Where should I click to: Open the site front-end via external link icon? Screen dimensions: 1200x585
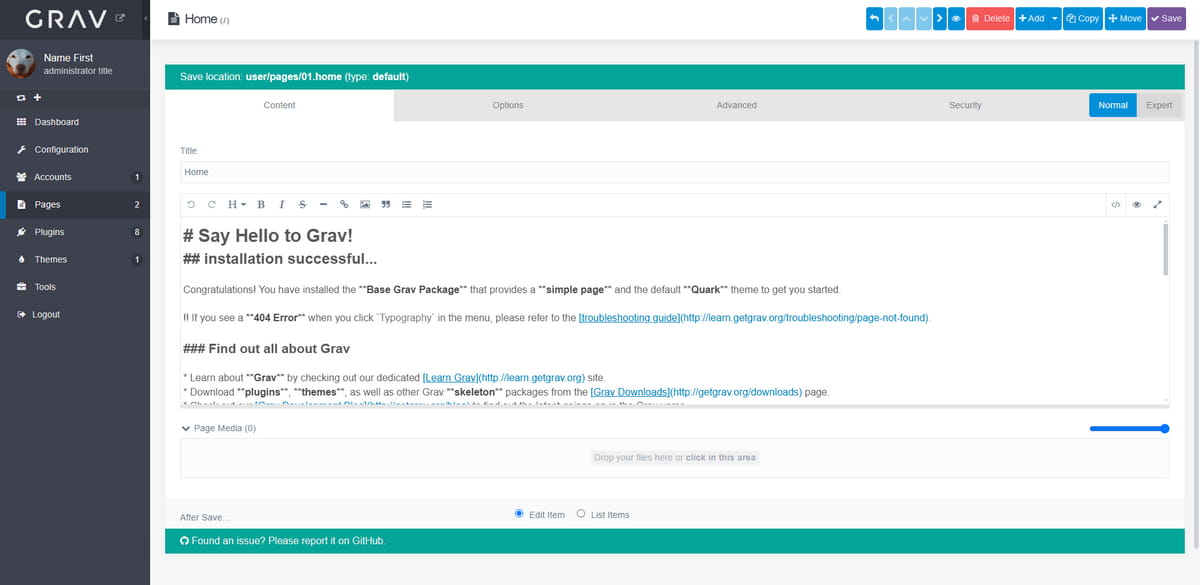(121, 18)
